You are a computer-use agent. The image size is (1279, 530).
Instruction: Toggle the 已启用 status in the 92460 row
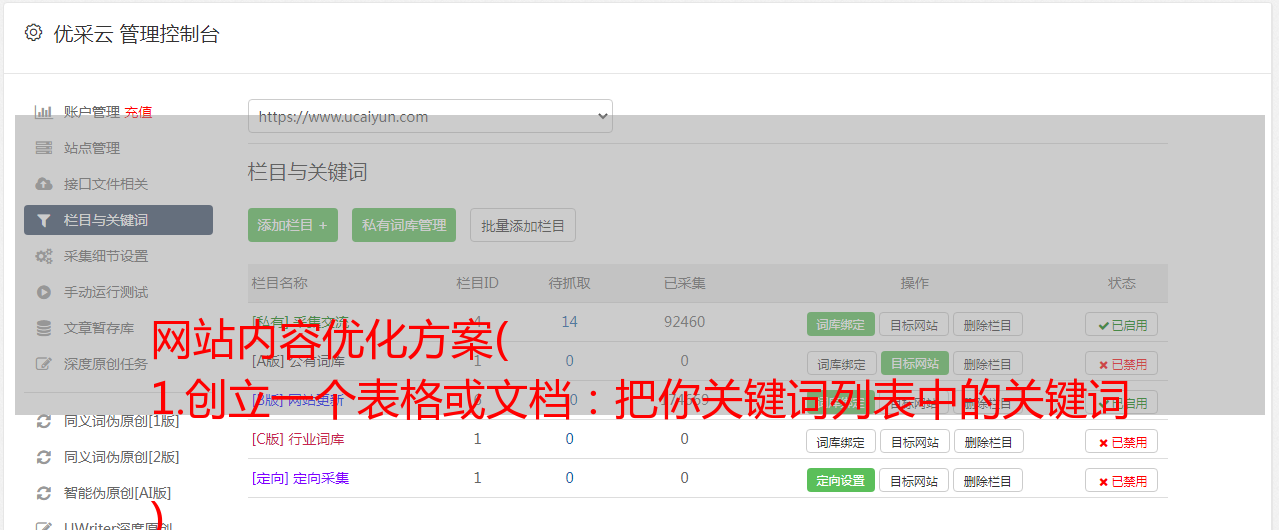tap(1121, 324)
